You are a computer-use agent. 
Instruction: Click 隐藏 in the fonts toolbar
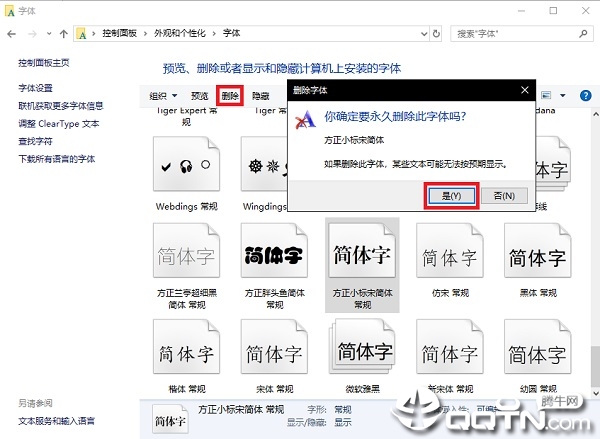261,96
